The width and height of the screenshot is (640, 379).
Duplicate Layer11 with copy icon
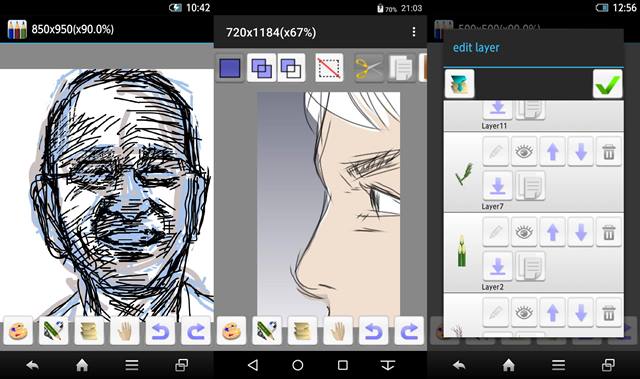point(530,109)
